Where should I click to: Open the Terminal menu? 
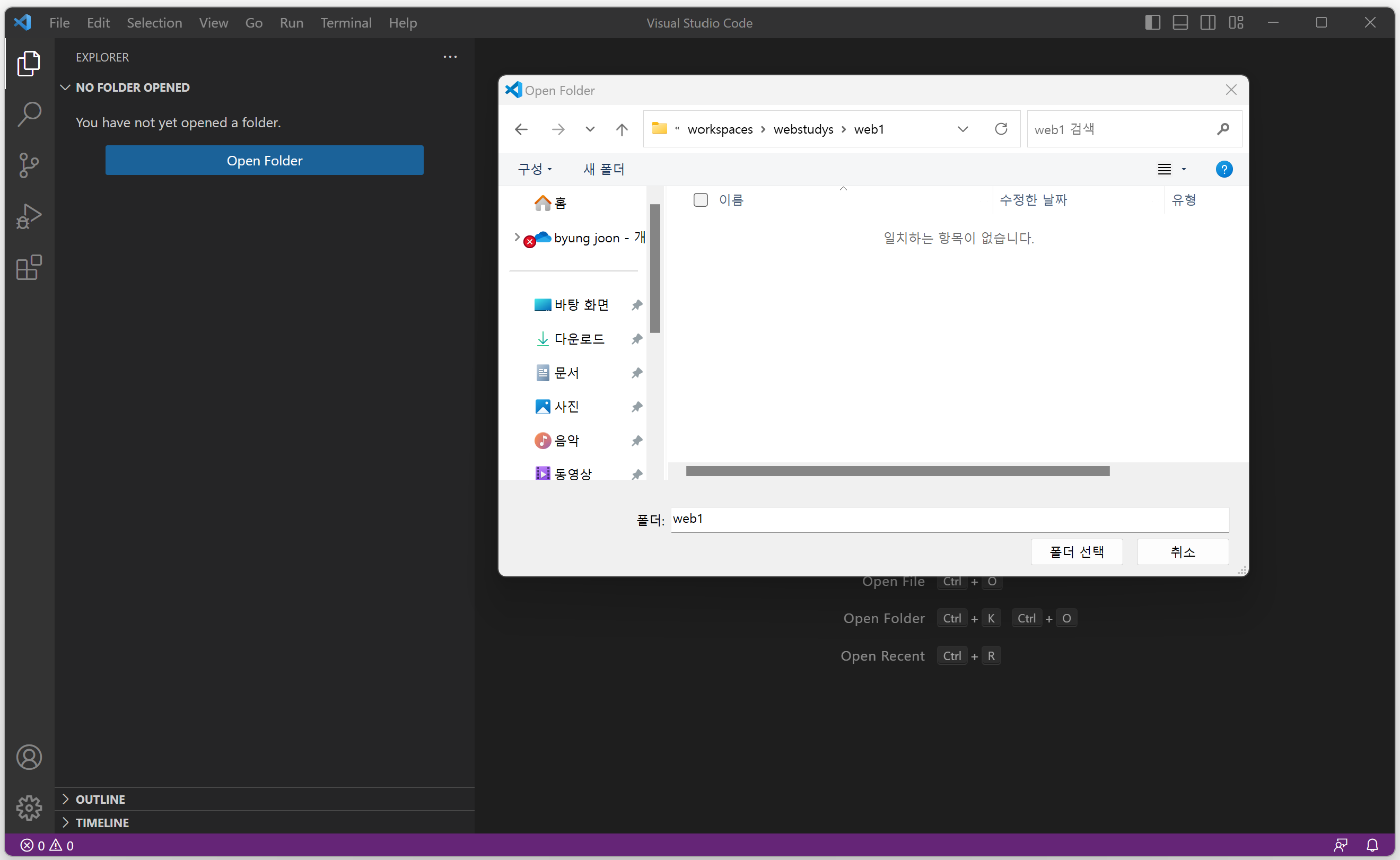click(346, 23)
